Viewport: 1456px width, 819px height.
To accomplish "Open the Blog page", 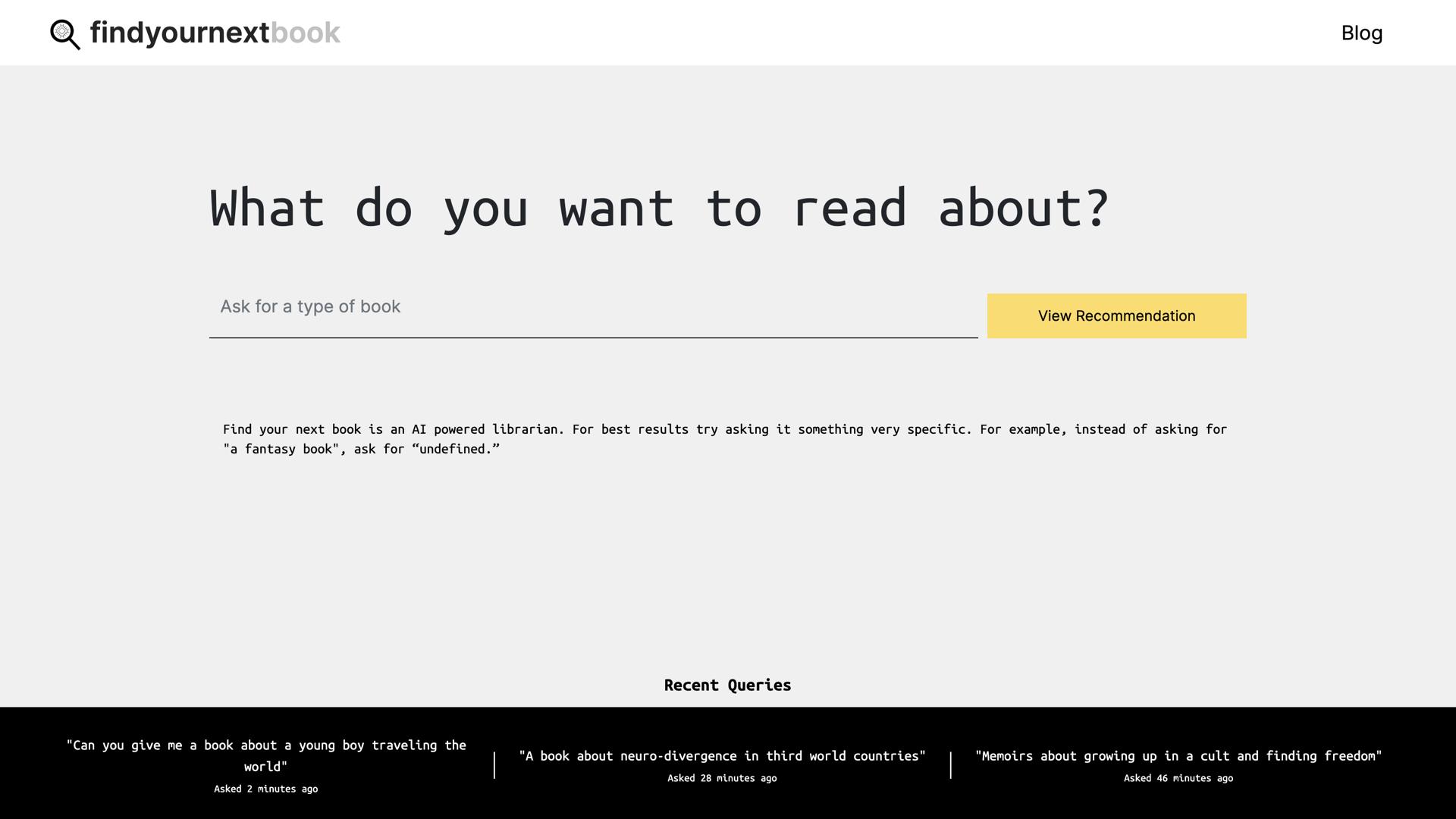I will [x=1361, y=33].
